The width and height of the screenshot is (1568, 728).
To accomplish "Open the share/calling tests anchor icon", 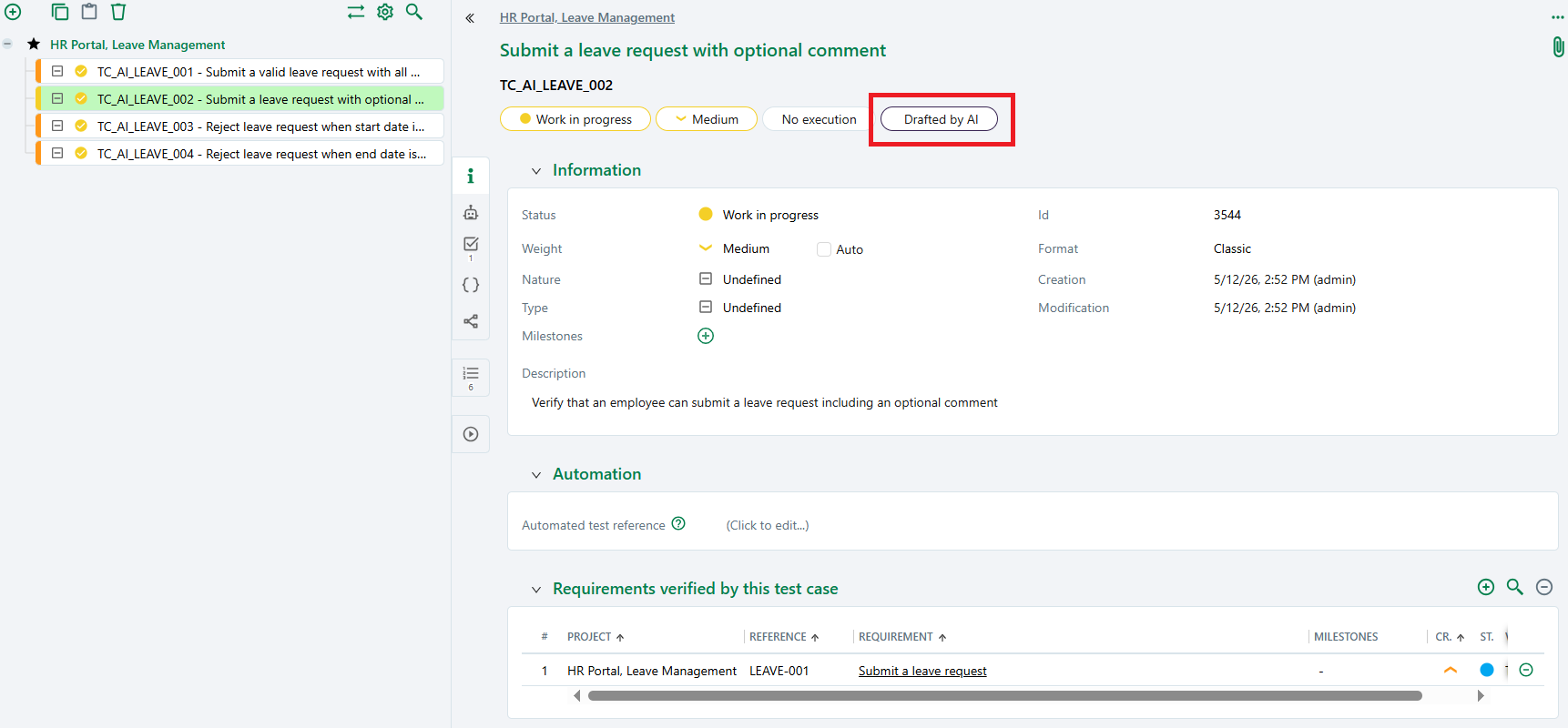I will point(471,321).
